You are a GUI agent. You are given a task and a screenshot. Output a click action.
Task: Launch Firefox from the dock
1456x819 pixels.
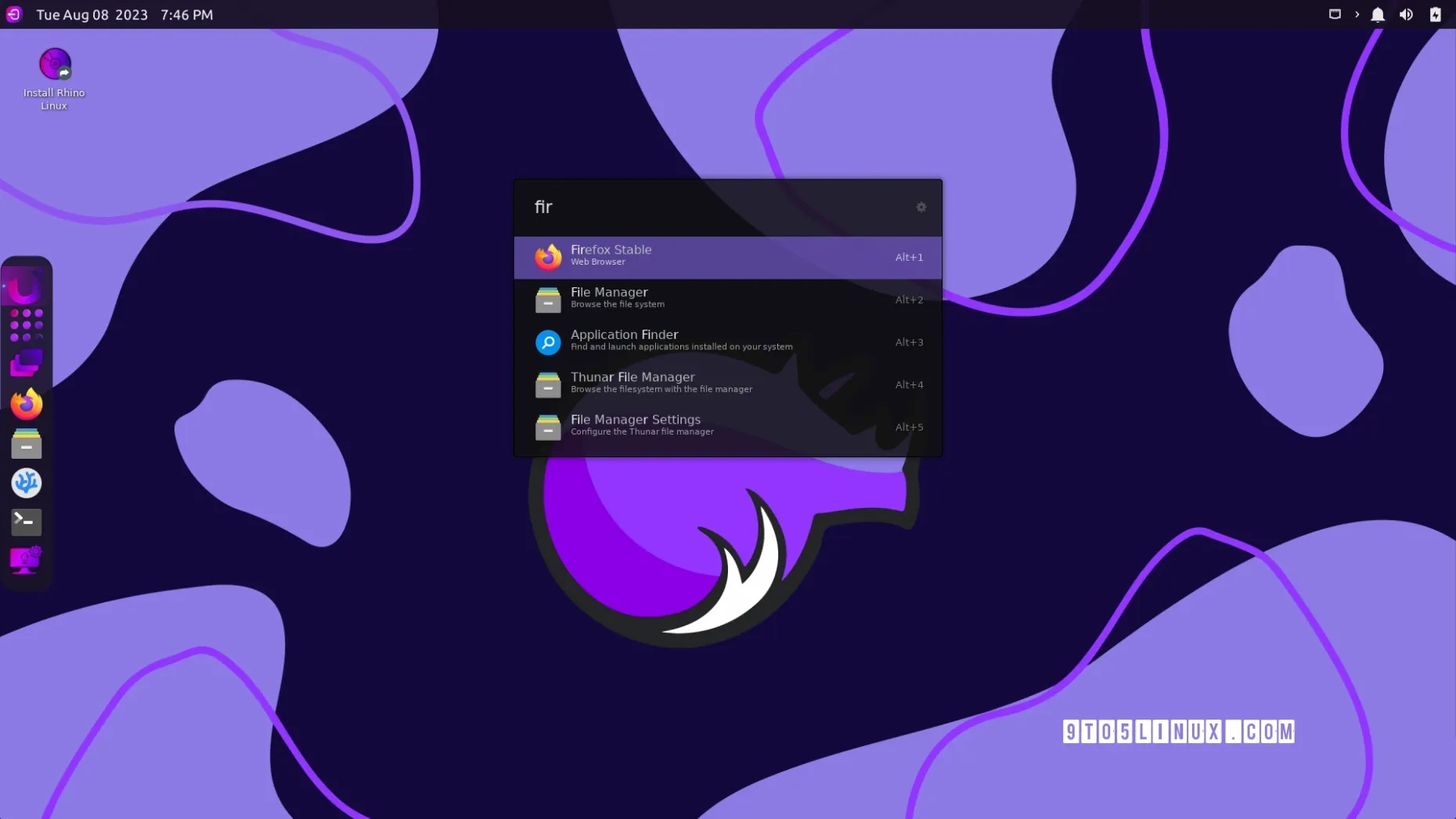tap(27, 404)
